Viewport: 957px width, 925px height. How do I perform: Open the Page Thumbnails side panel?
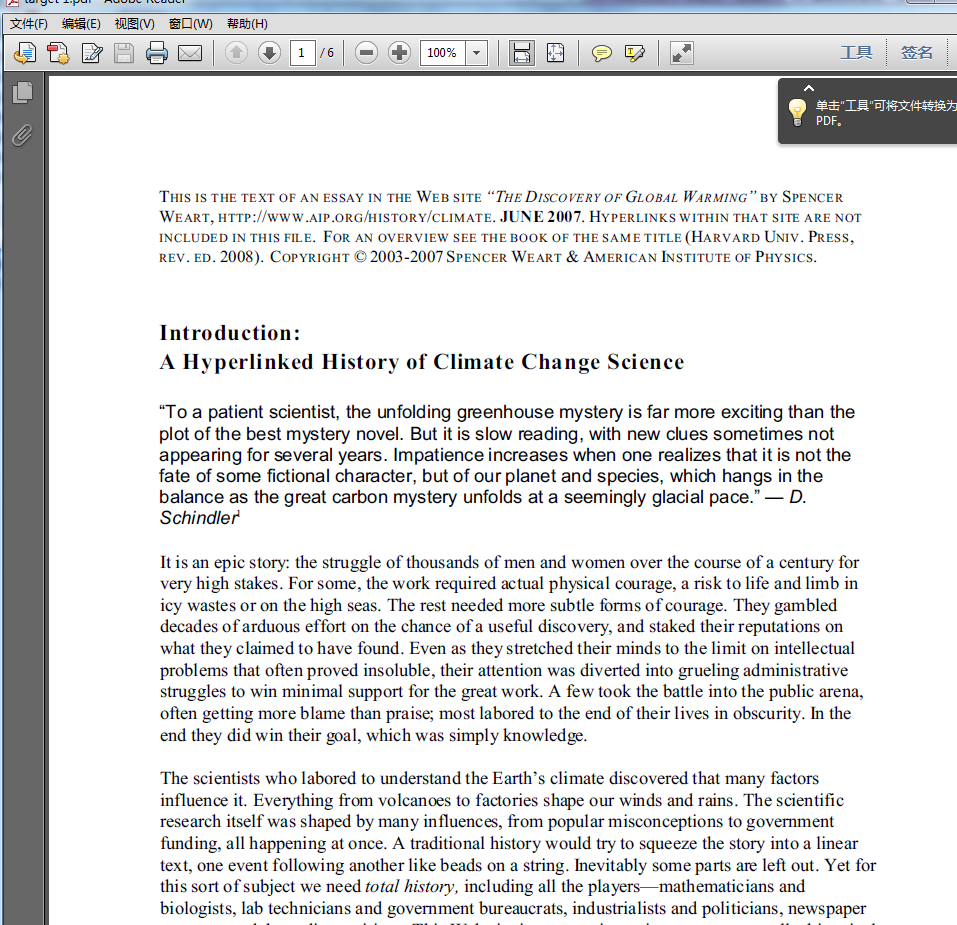(23, 92)
